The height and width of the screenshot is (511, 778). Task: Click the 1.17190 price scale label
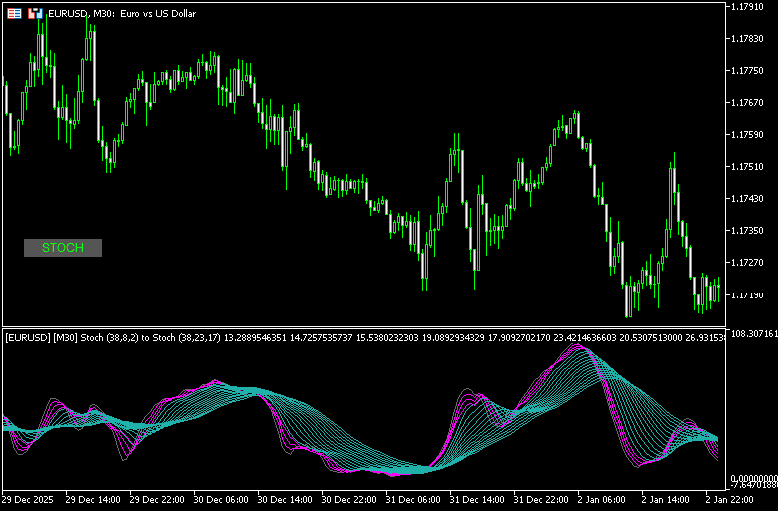tap(752, 295)
